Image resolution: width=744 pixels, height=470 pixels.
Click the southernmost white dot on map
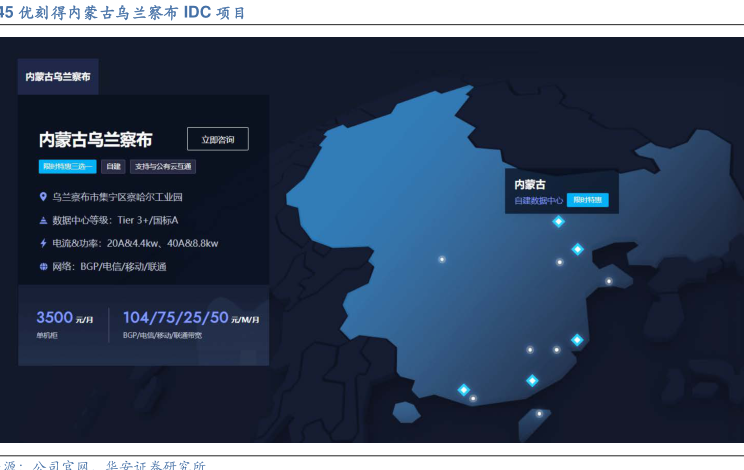click(539, 413)
